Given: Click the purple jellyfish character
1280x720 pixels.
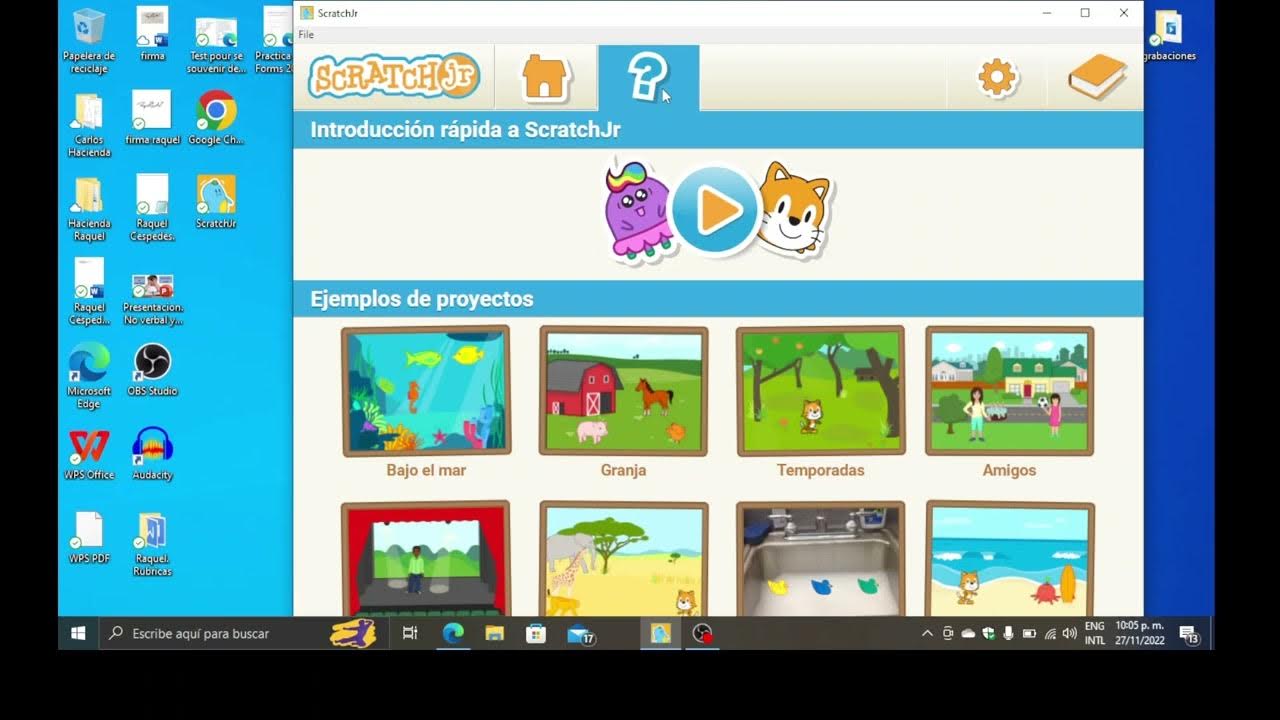Looking at the screenshot, I should pos(639,210).
